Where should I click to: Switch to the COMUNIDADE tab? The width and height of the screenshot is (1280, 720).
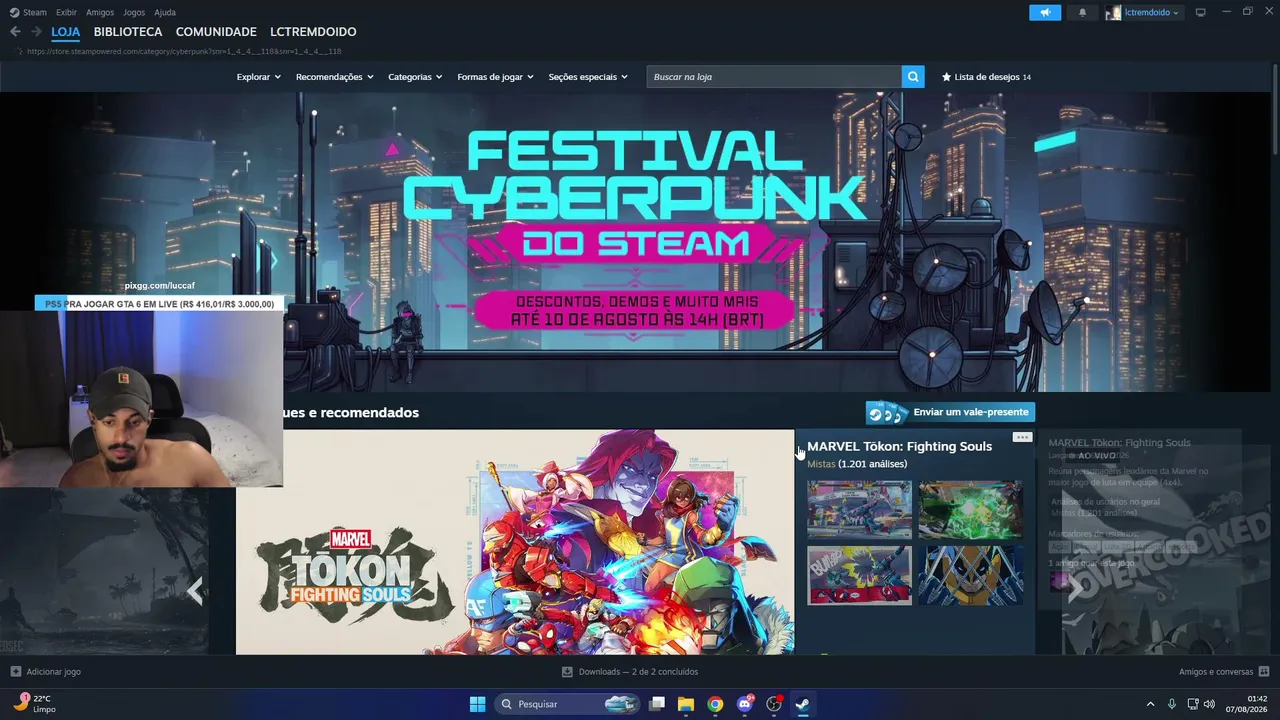(x=216, y=32)
